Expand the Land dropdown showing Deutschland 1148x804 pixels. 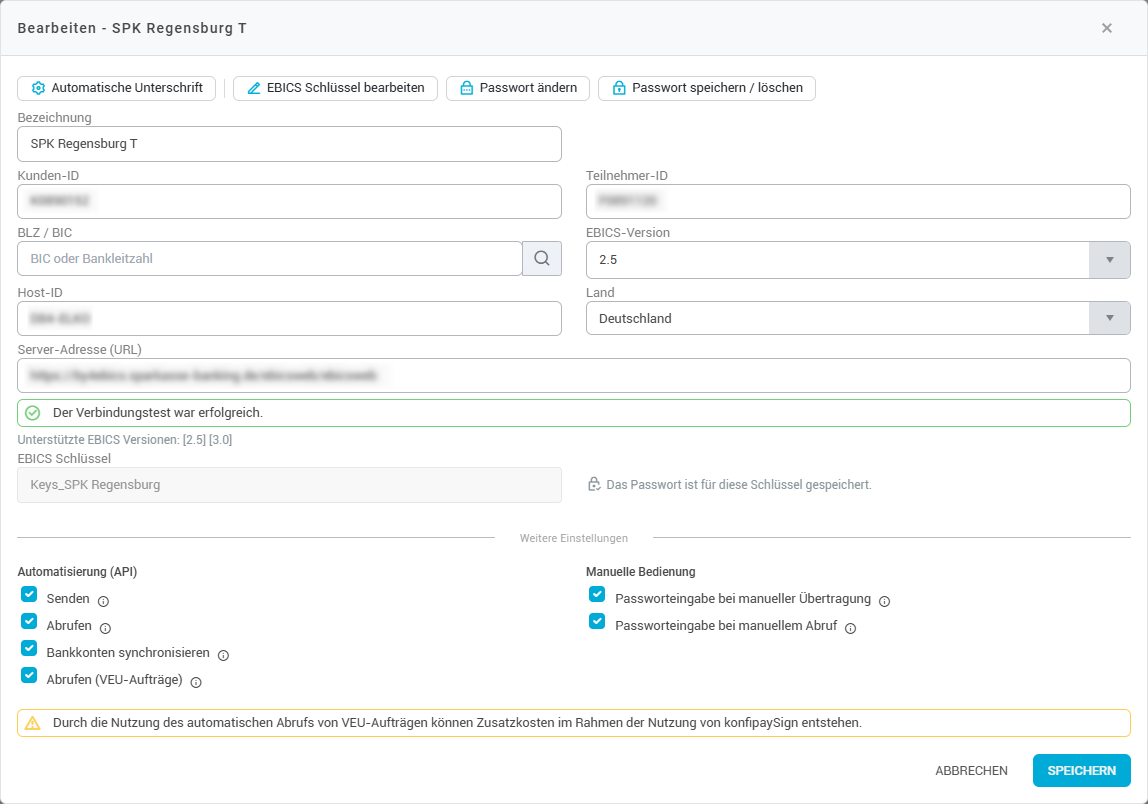point(1108,319)
